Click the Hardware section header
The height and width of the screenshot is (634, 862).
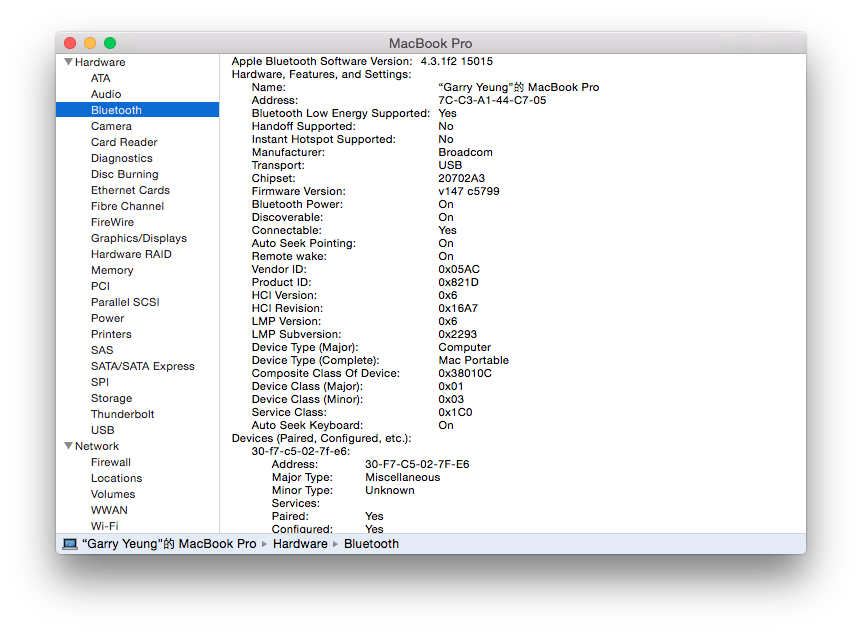pyautogui.click(x=100, y=62)
